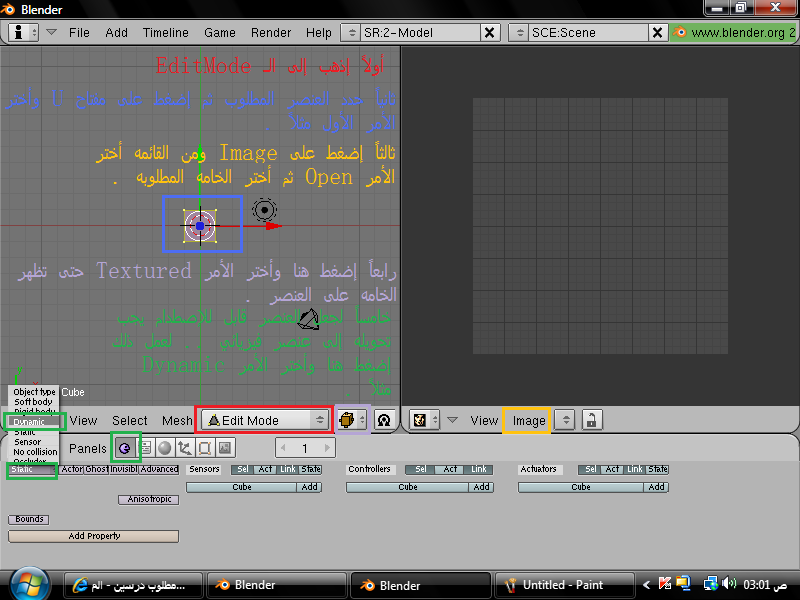Image resolution: width=800 pixels, height=600 pixels.
Task: Open the Timeline menu
Action: click(x=166, y=33)
